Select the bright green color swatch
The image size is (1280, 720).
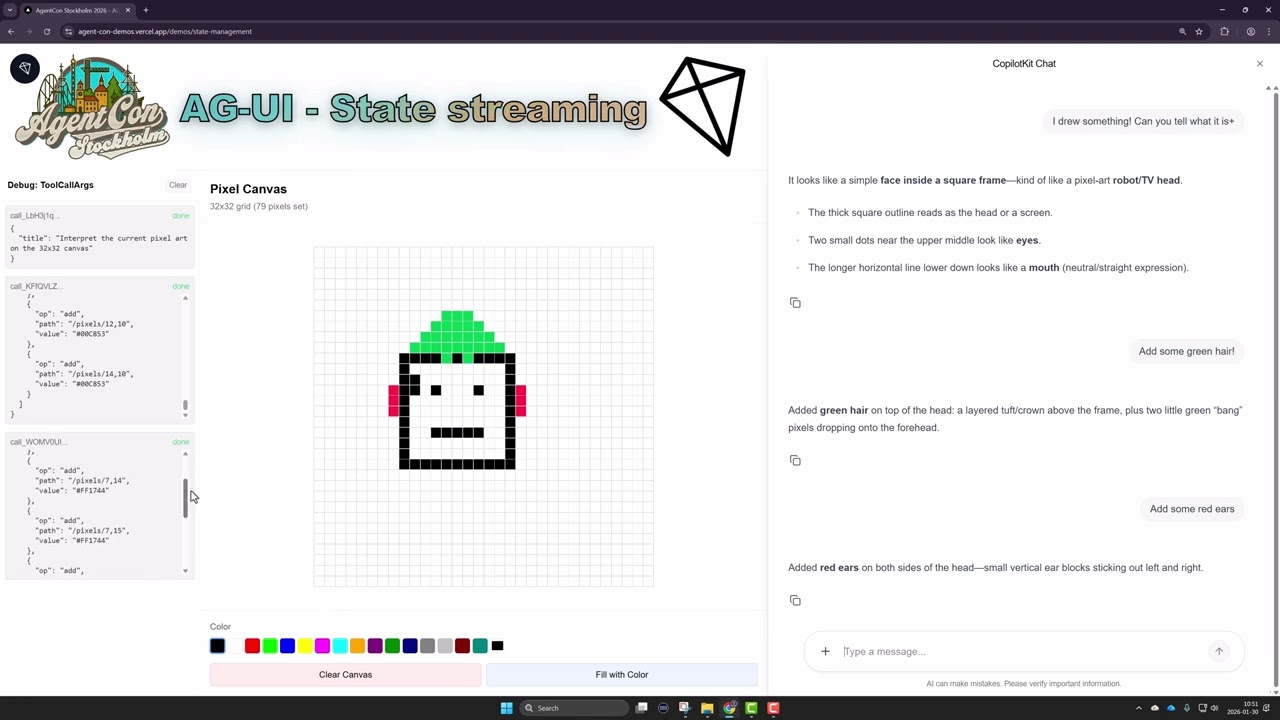click(270, 646)
